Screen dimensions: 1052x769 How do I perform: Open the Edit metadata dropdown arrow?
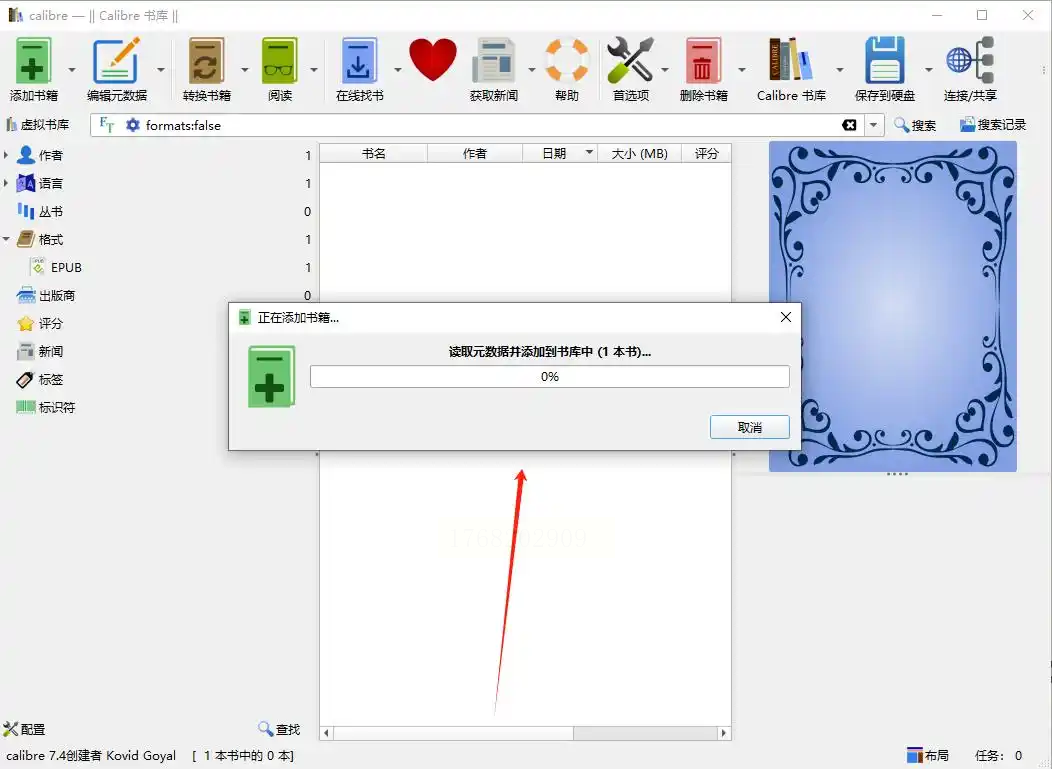pyautogui.click(x=161, y=69)
